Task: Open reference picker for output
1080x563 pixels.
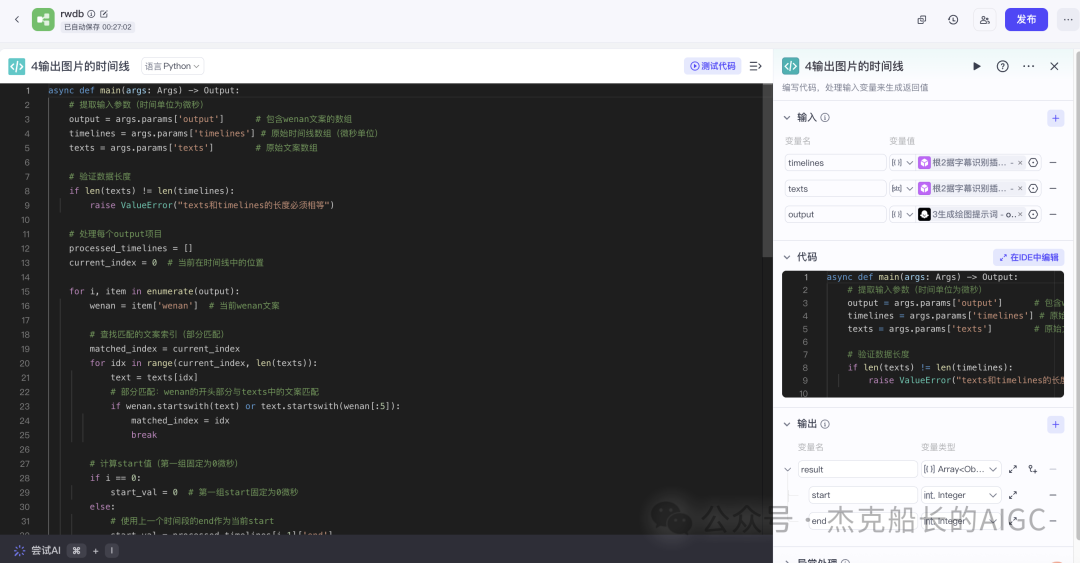Action: [1033, 214]
